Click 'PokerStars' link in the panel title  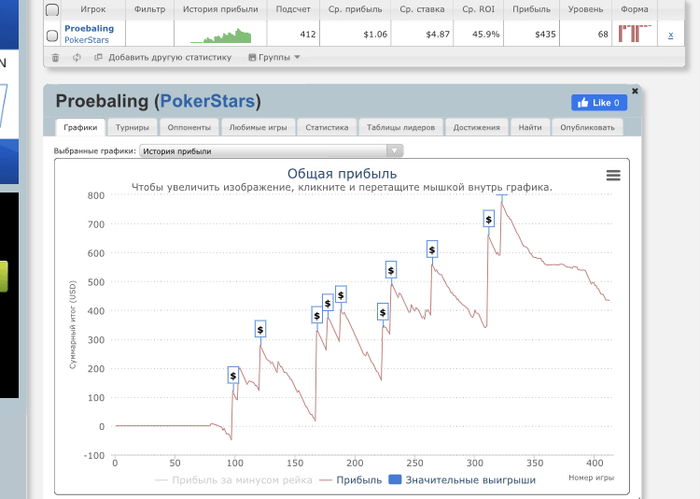[208, 101]
